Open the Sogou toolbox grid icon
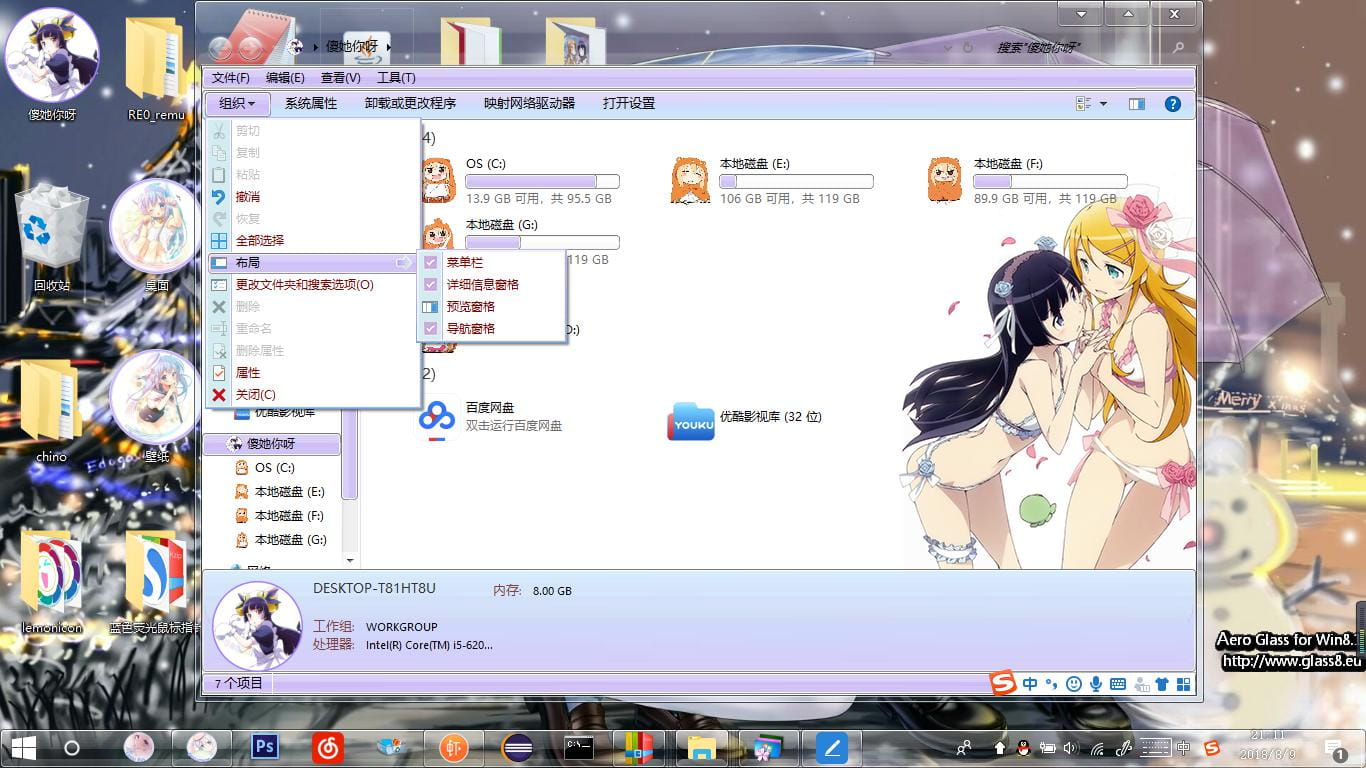Image resolution: width=1366 pixels, height=768 pixels. click(x=1184, y=684)
